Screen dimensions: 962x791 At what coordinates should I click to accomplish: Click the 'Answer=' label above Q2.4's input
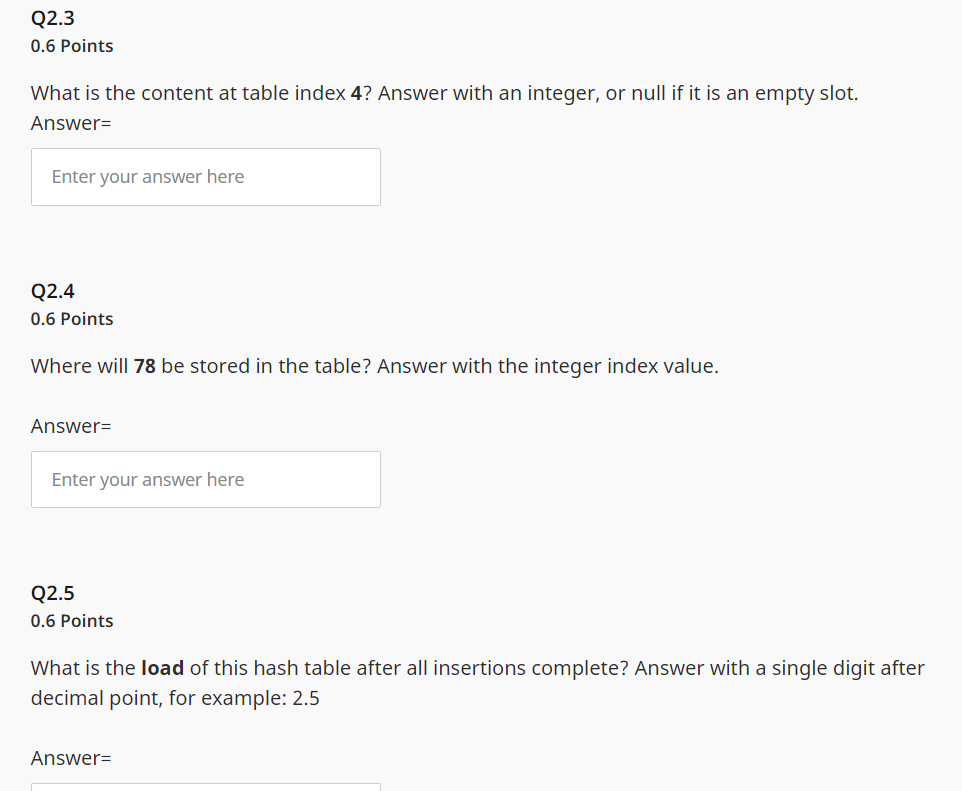70,425
